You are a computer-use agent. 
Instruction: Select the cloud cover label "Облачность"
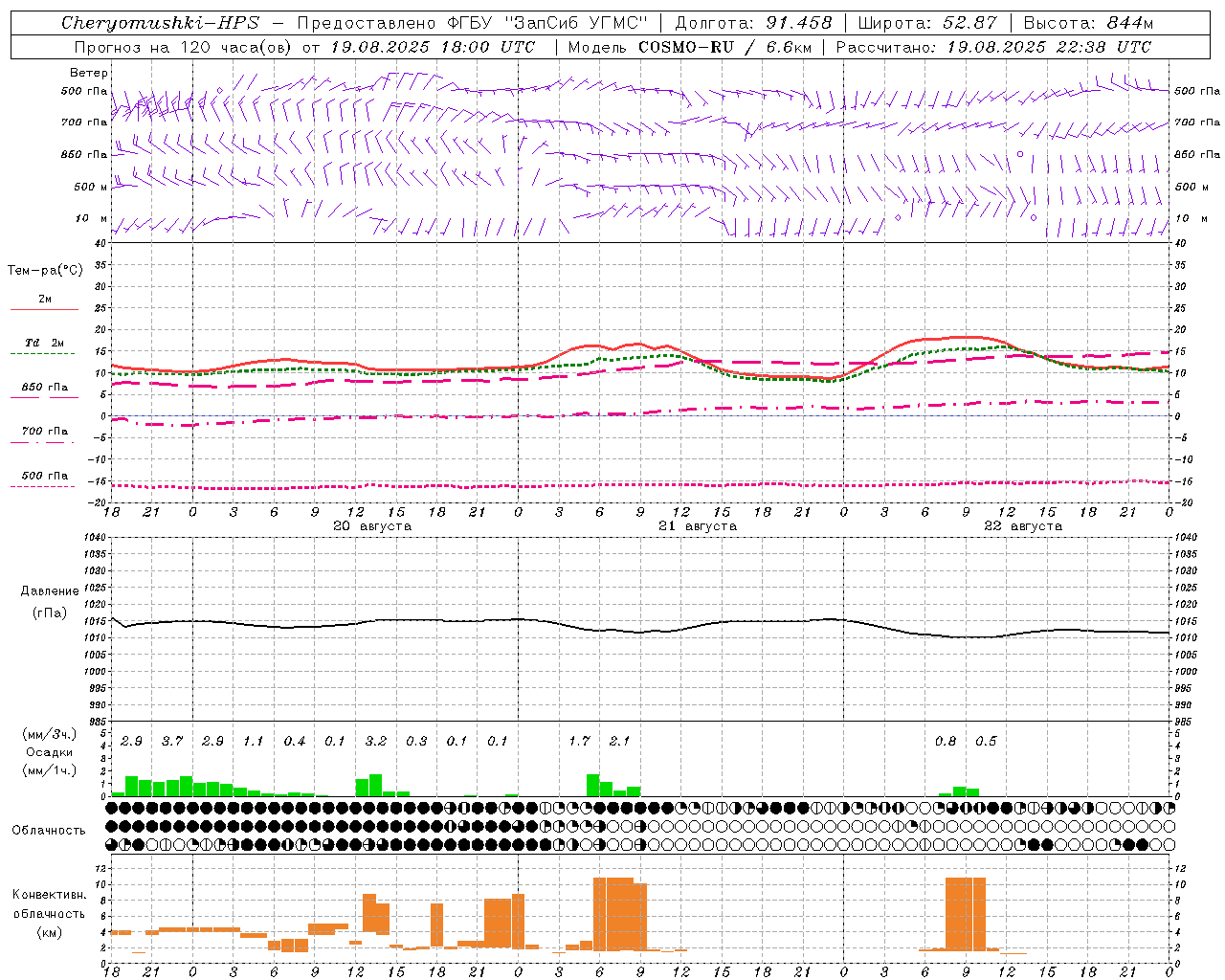tap(49, 831)
